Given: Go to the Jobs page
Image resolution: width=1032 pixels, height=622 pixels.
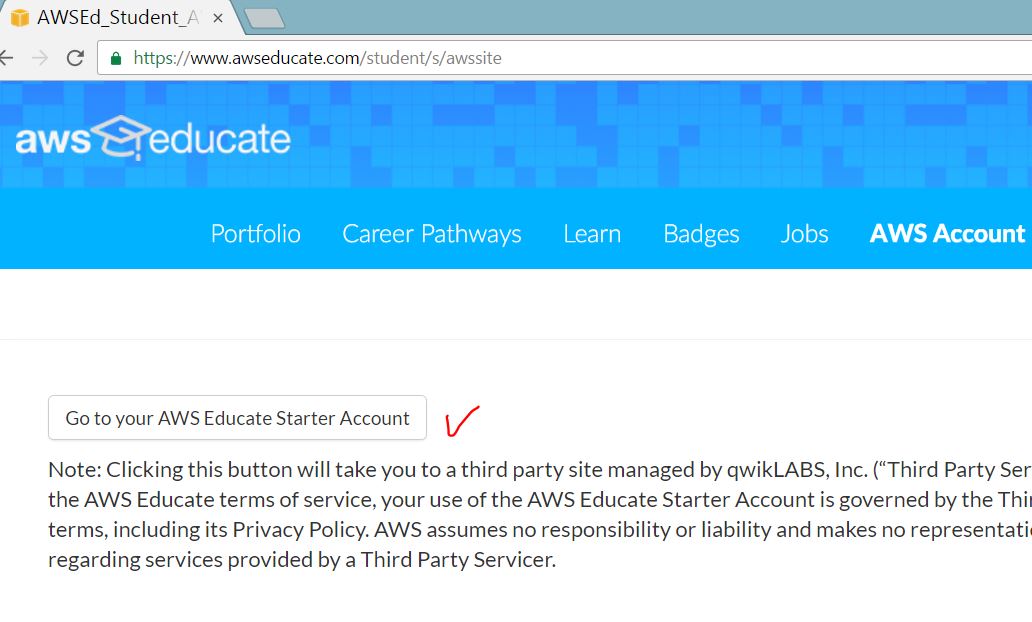Looking at the screenshot, I should tap(804, 234).
